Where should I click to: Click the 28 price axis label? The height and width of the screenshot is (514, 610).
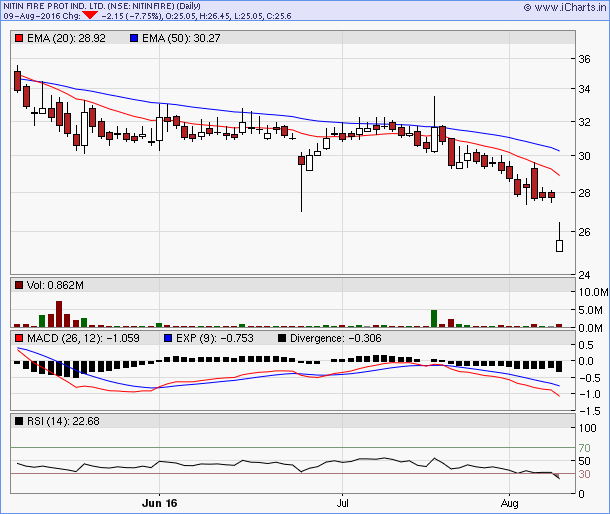coord(584,193)
